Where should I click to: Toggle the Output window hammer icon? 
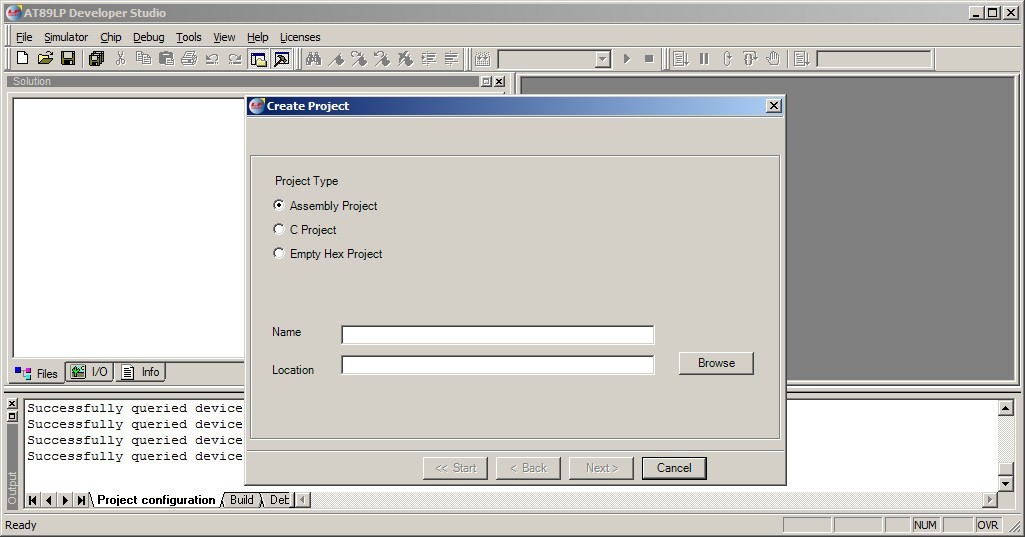(x=282, y=59)
